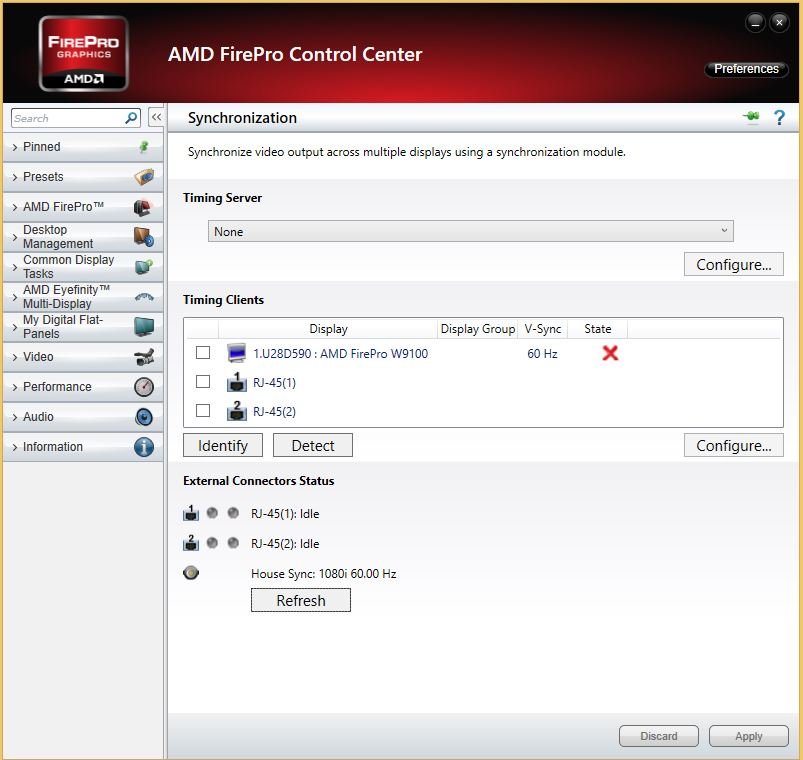Click the Presets icon in sidebar
The width and height of the screenshot is (803, 760).
[x=144, y=177]
